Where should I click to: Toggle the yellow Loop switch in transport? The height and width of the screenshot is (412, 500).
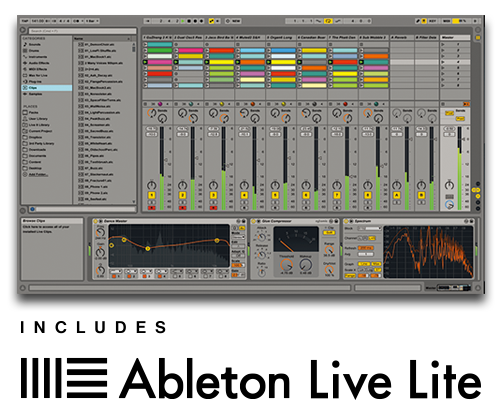click(x=328, y=21)
